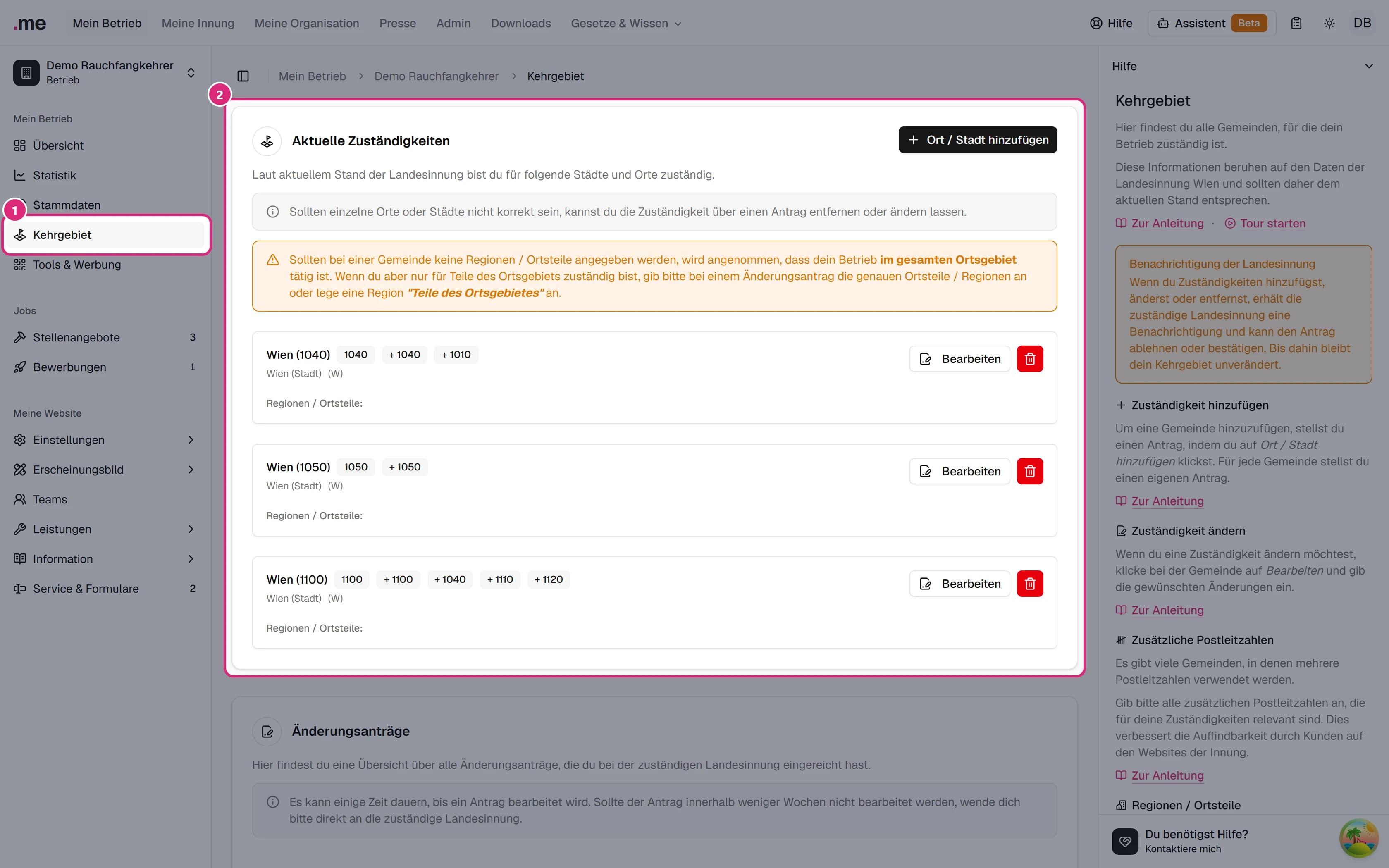
Task: Expand the Demo Rauchfangkehrer Betrieb switcher
Action: coord(106,72)
